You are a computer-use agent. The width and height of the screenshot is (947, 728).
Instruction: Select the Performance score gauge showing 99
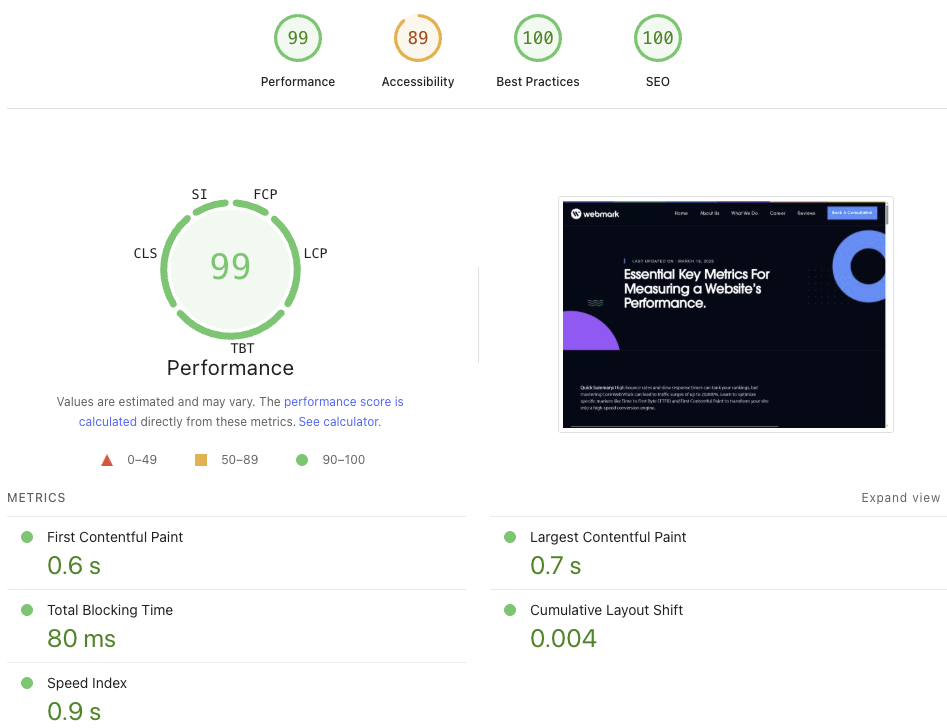[297, 37]
